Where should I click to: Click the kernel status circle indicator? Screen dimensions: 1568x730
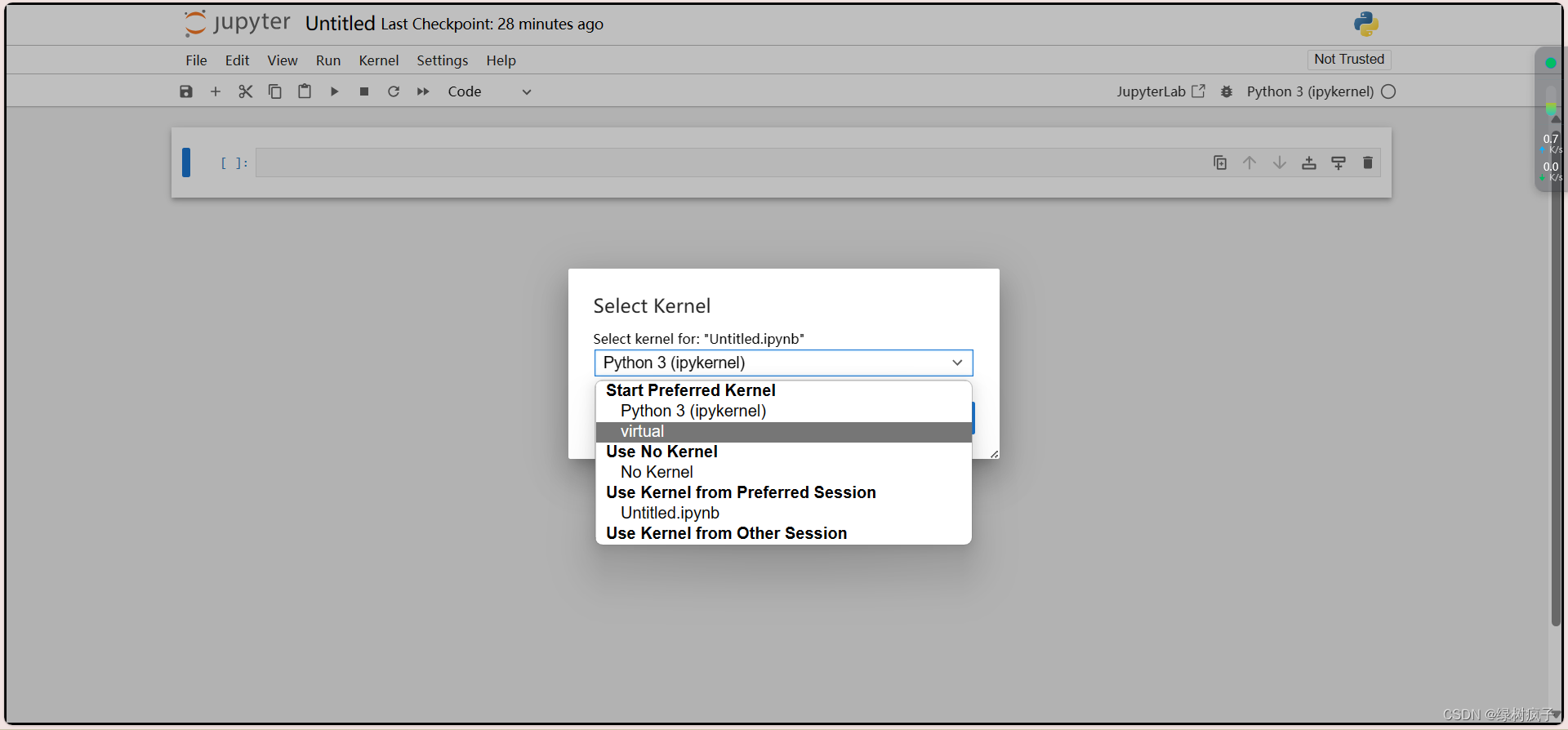(1388, 91)
